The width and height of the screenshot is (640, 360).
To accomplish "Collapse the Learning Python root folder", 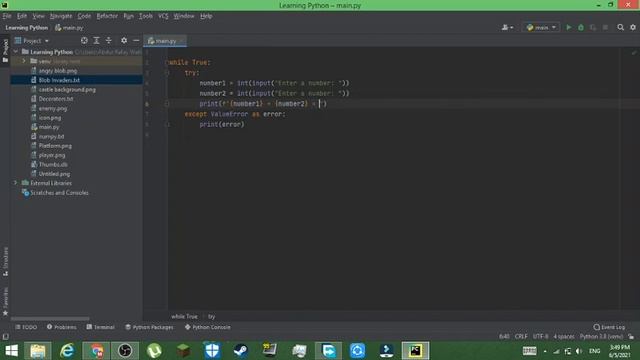I will pos(16,52).
